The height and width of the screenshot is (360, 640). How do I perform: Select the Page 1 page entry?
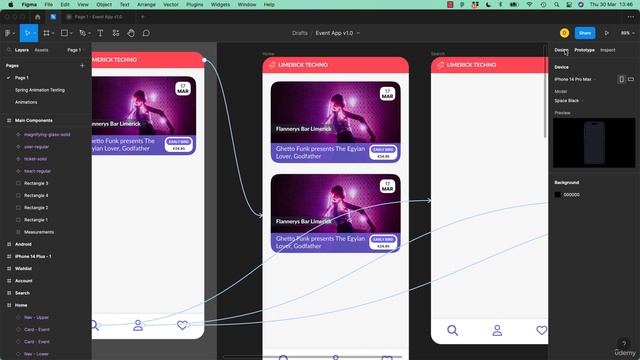coord(22,78)
